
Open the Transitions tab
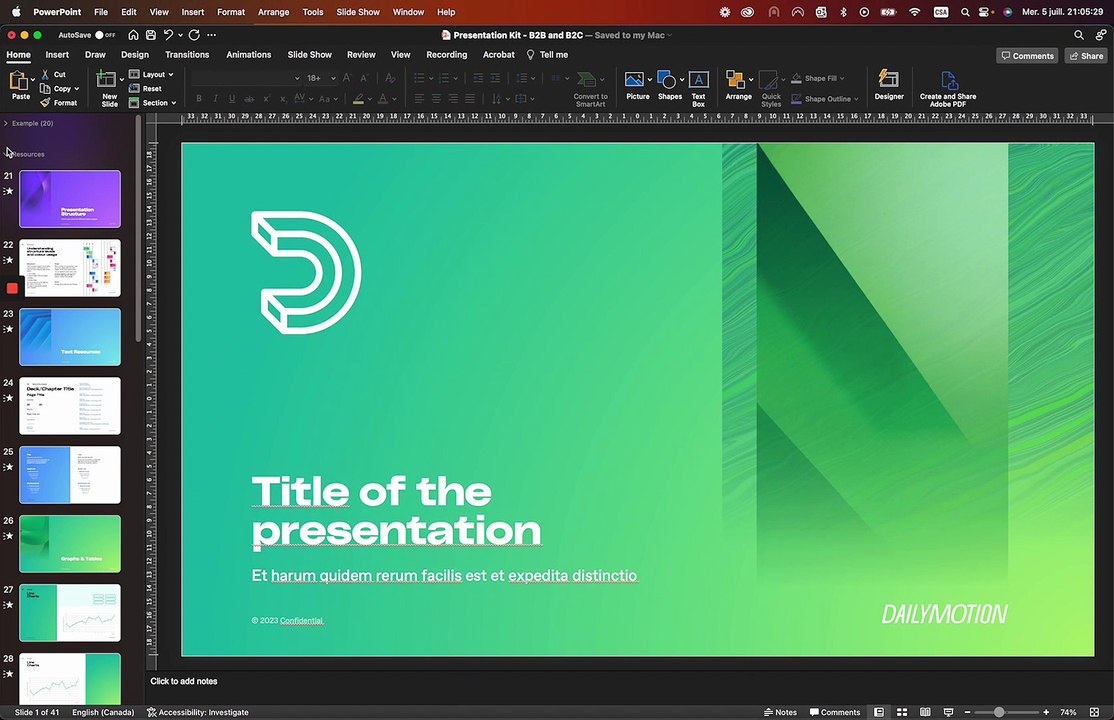tap(187, 55)
